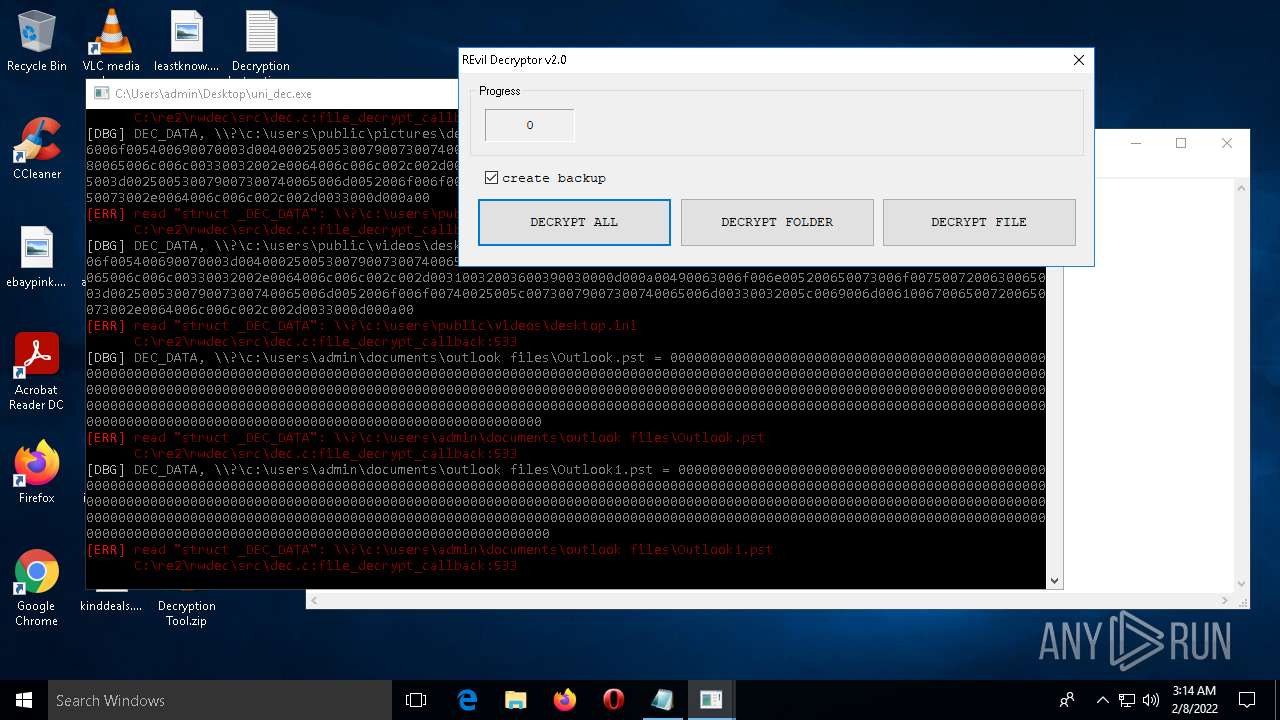The width and height of the screenshot is (1280, 720).
Task: Click the REvil Decryptor v2.0 title text
Action: [514, 60]
